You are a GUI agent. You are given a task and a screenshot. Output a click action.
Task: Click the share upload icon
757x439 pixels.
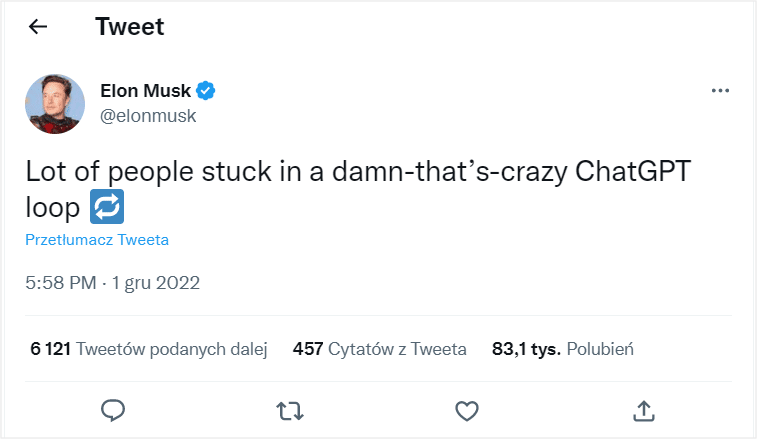pos(644,410)
